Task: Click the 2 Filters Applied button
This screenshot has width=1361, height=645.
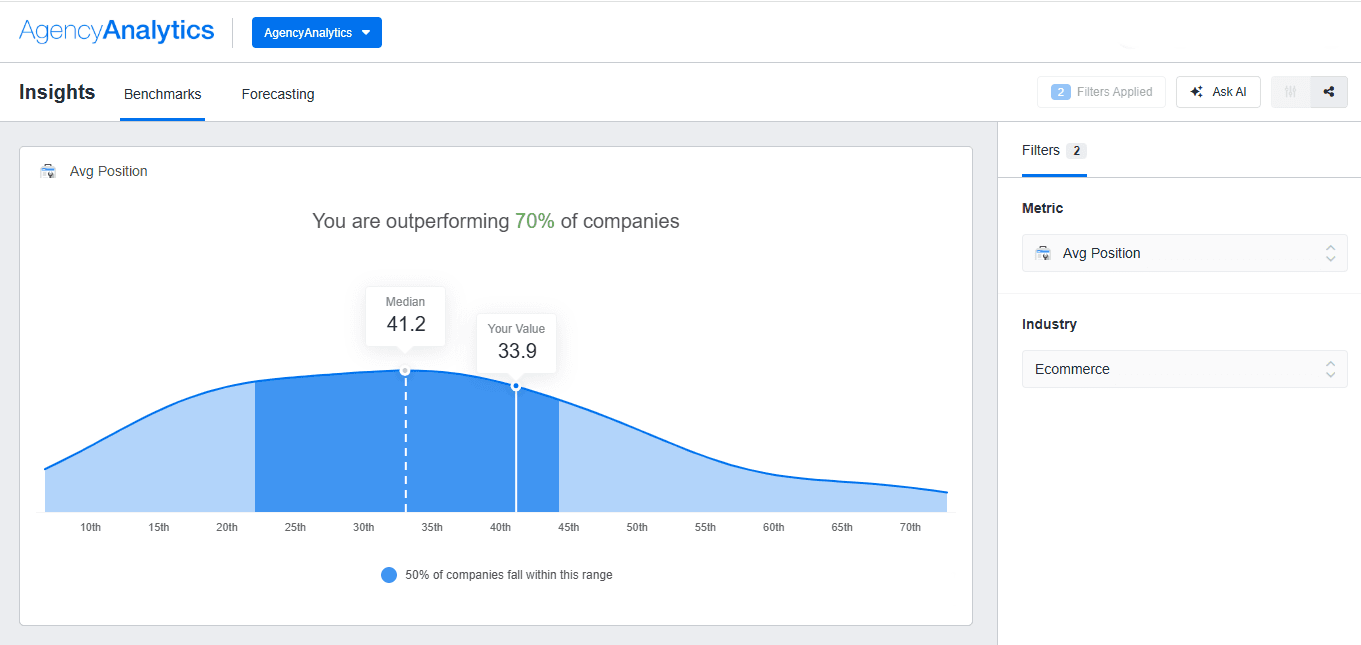Action: pyautogui.click(x=1101, y=92)
